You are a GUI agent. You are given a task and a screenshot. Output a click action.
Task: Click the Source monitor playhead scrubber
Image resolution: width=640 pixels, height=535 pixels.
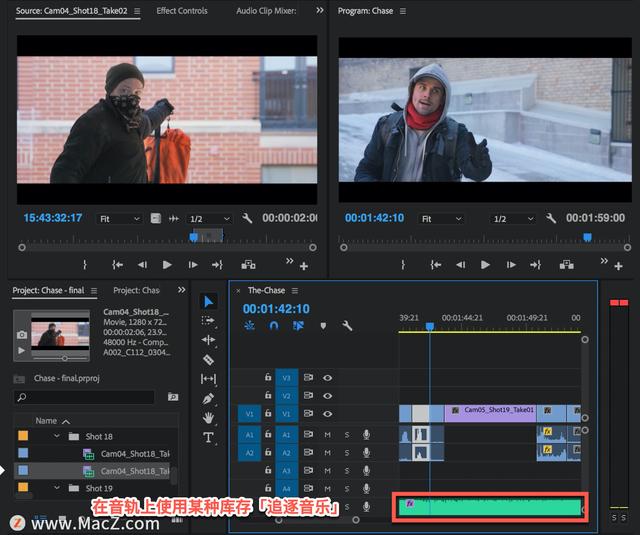(194, 237)
